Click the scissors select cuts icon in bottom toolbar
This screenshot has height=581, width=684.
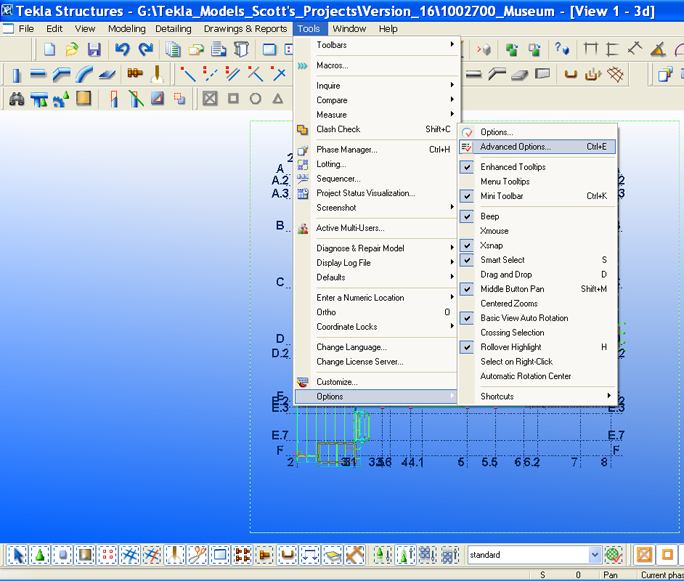[198, 555]
